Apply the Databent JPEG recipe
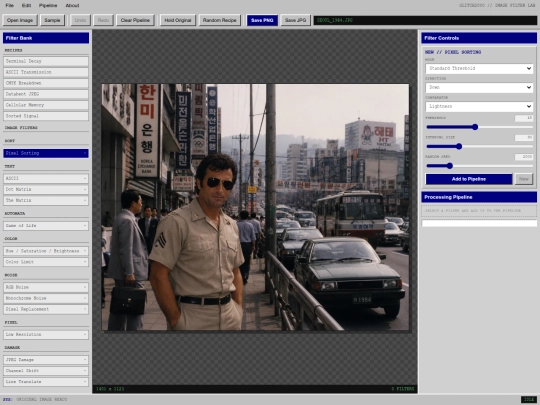The width and height of the screenshot is (540, 405). tap(46, 94)
